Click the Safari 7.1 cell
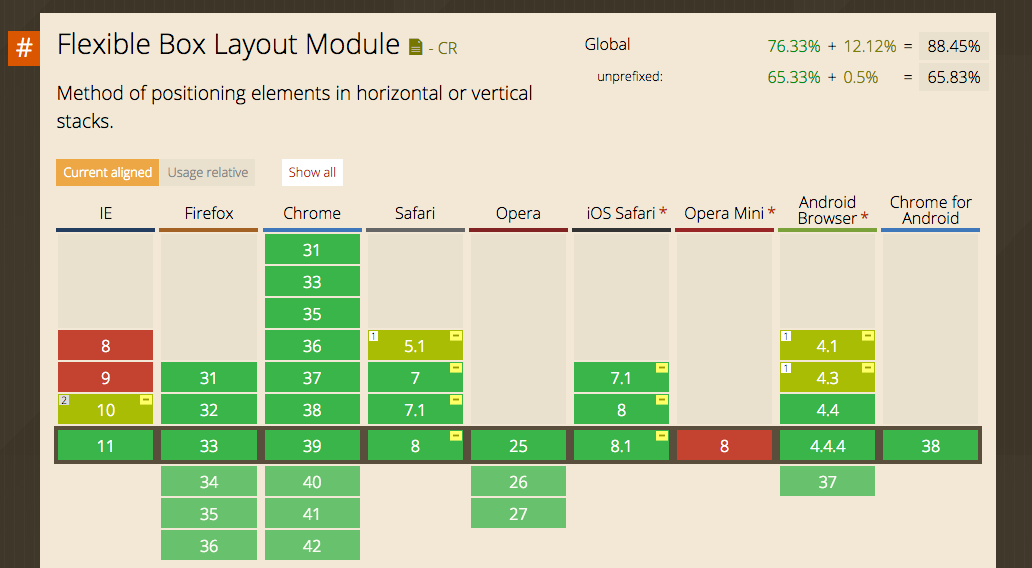 tap(415, 409)
